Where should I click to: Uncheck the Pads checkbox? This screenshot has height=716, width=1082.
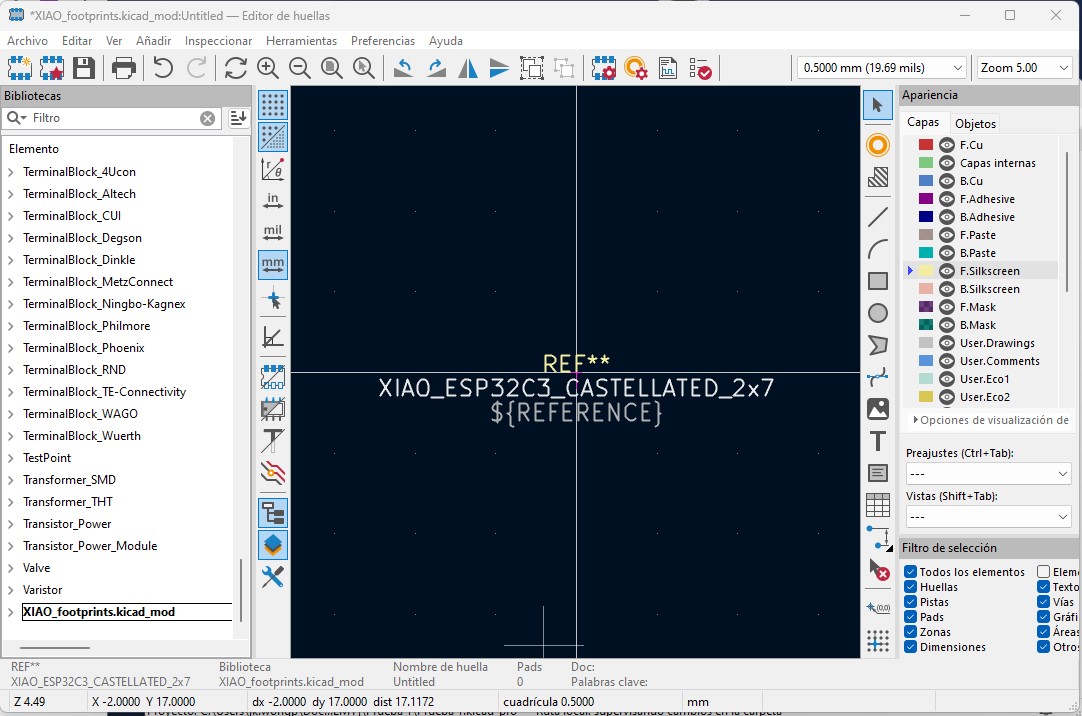click(x=910, y=617)
